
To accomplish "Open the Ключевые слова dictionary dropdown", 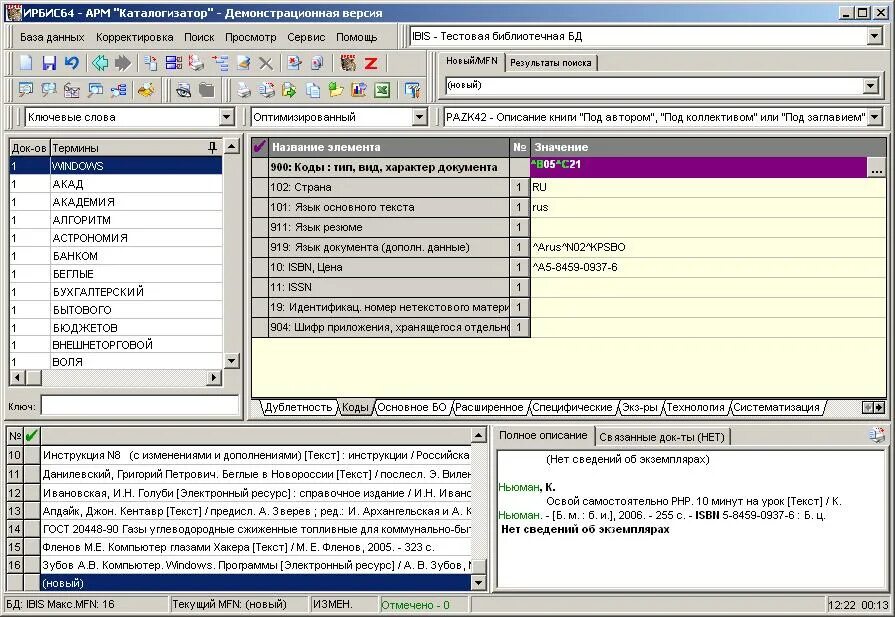I will coord(227,117).
